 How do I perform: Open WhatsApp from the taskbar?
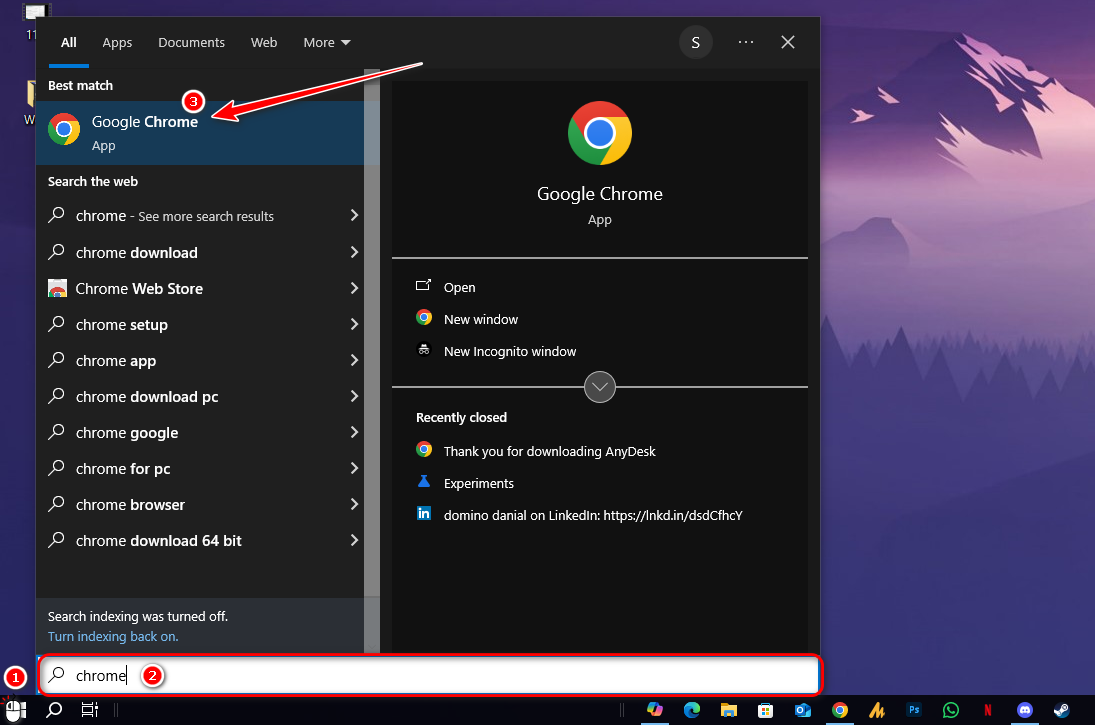tap(950, 709)
